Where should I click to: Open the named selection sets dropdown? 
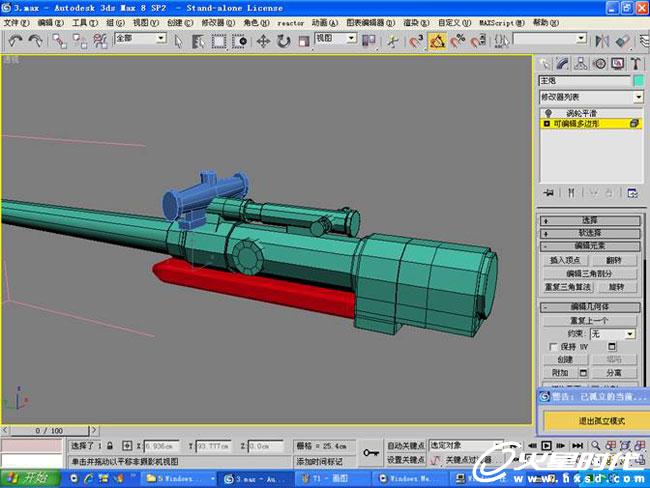coord(550,39)
